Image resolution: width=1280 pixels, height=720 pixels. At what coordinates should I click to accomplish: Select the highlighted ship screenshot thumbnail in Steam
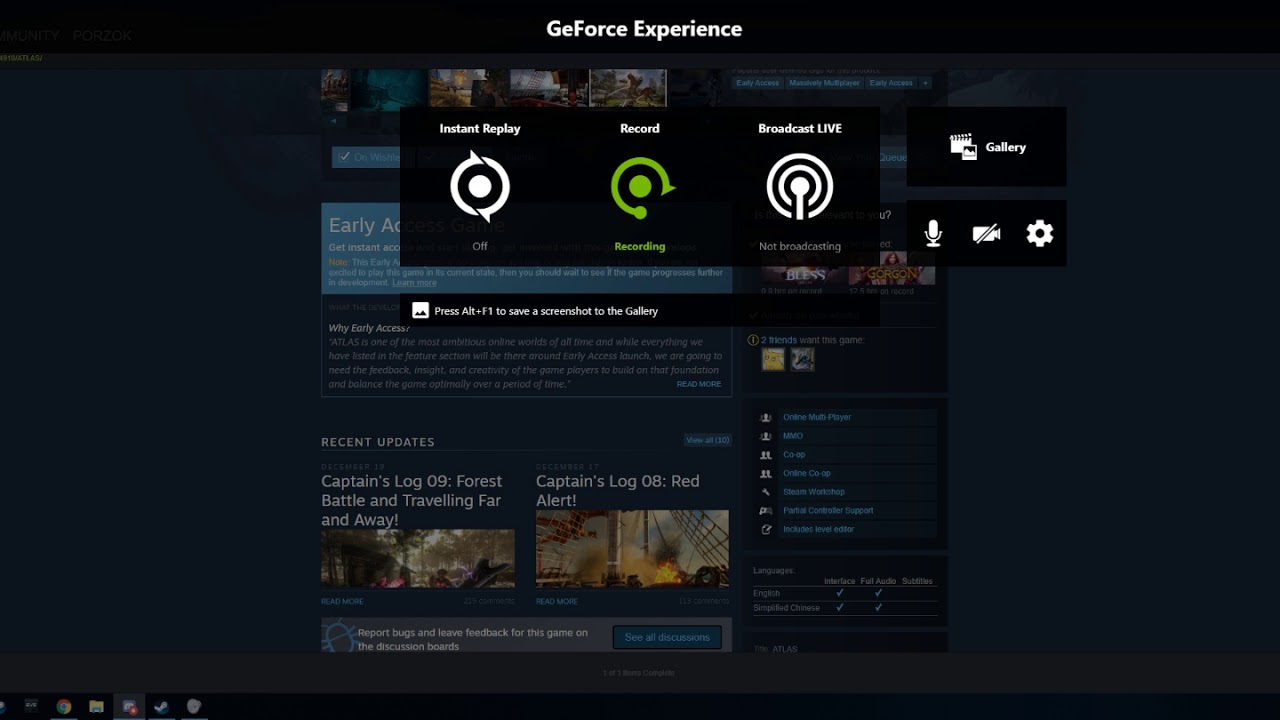pos(628,88)
